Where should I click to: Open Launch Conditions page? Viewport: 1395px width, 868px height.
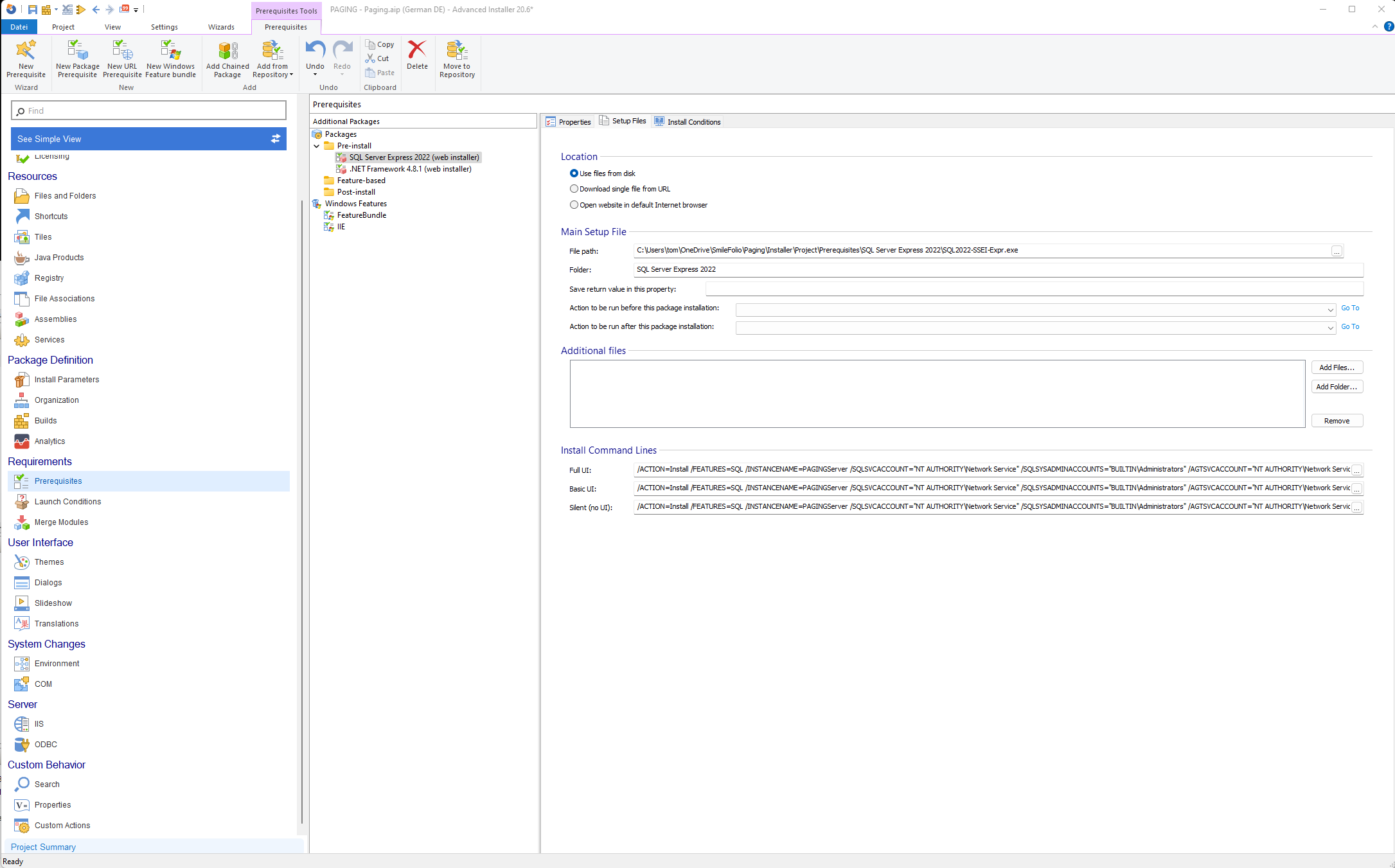[67, 502]
